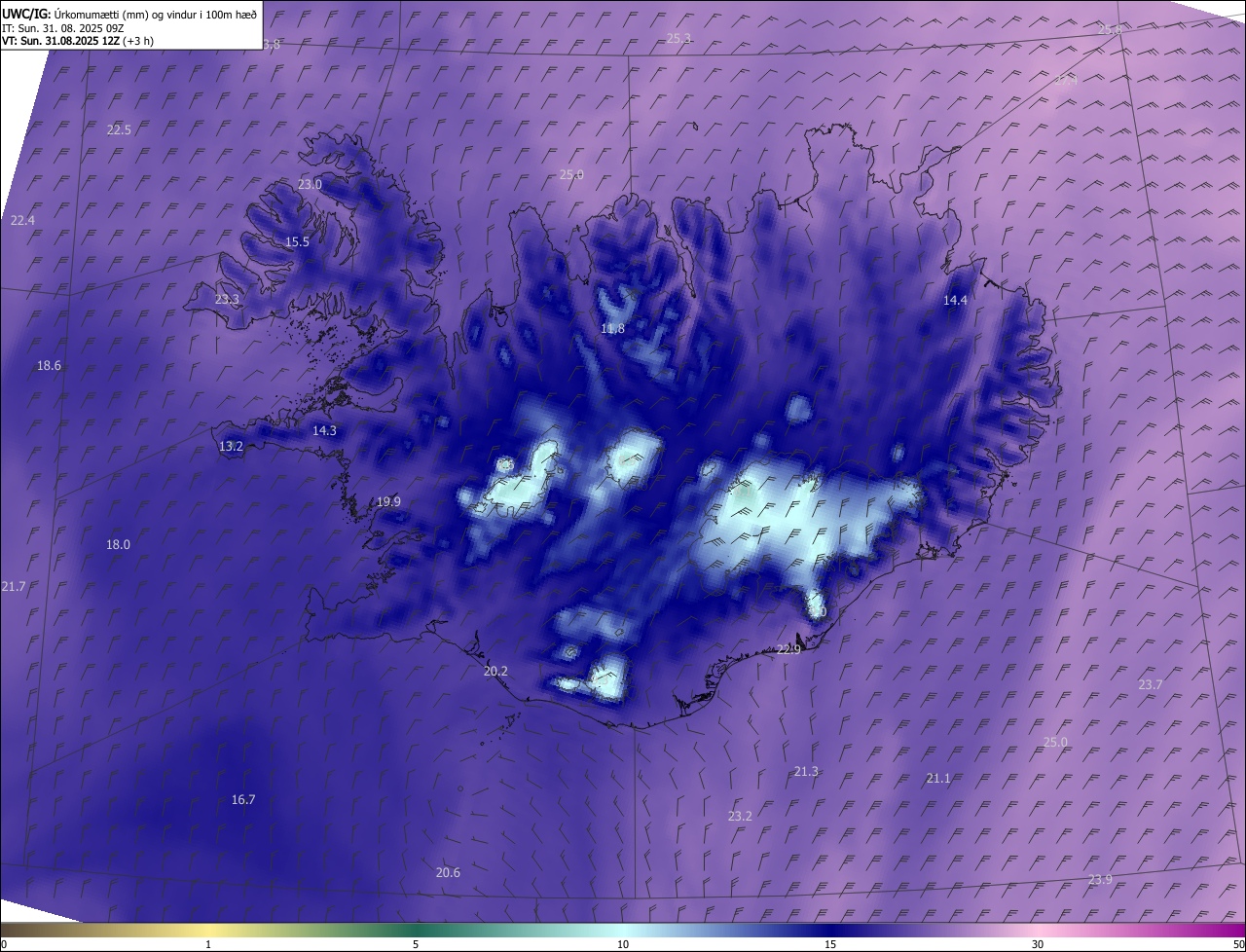Image resolution: width=1246 pixels, height=952 pixels.
Task: Click the 23.3 value label
Action: pyautogui.click(x=227, y=299)
